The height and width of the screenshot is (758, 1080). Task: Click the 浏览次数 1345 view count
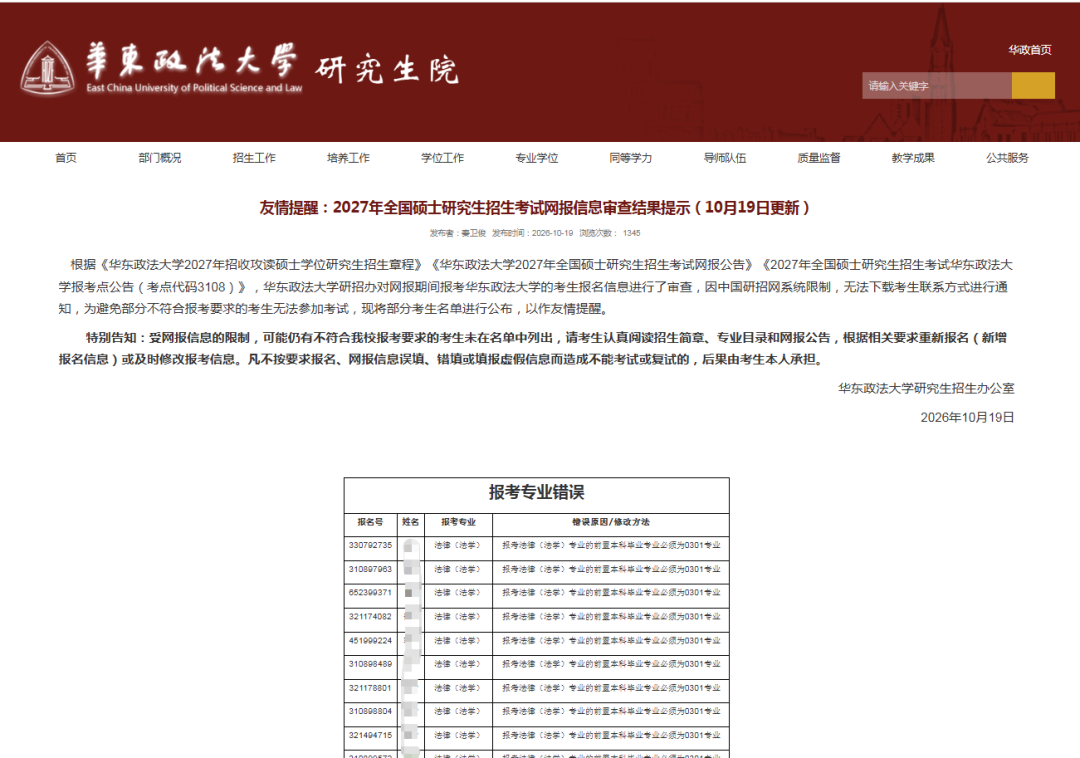[610, 233]
